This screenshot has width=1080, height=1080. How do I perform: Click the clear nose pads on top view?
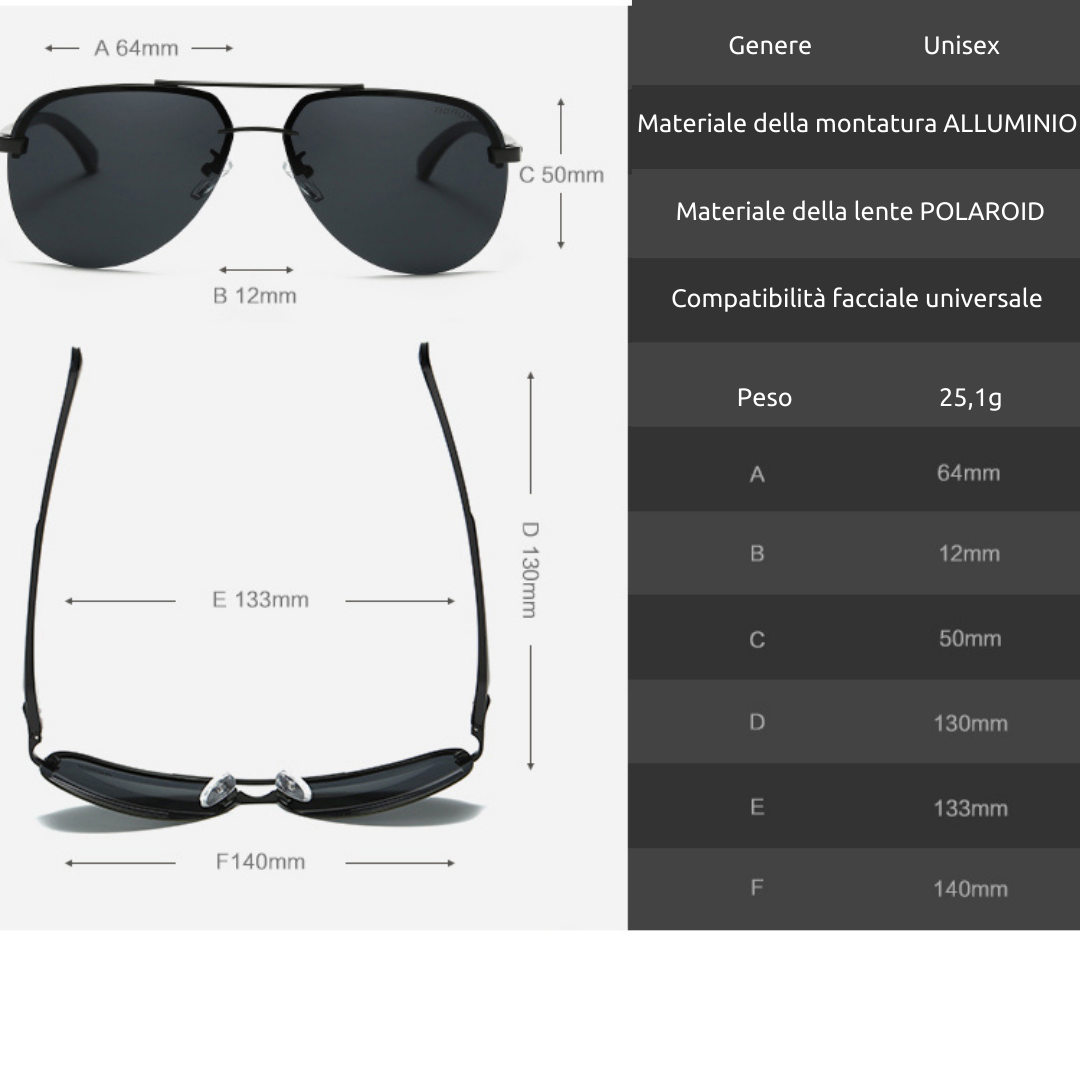coord(256,789)
